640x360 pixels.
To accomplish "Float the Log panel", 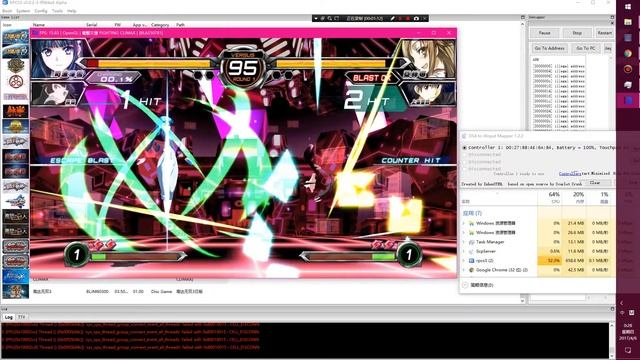I will pyautogui.click(x=612, y=309).
